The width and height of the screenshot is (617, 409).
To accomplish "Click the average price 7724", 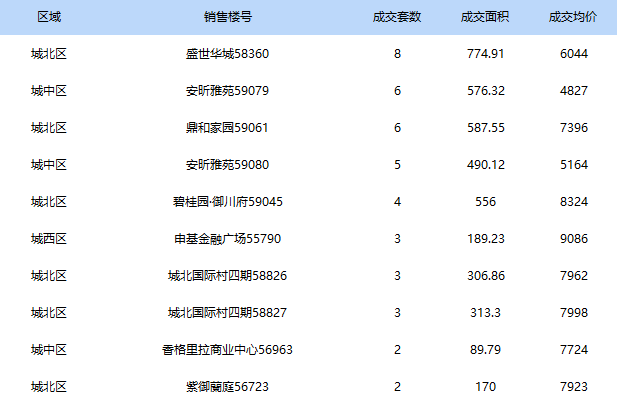I will [574, 350].
